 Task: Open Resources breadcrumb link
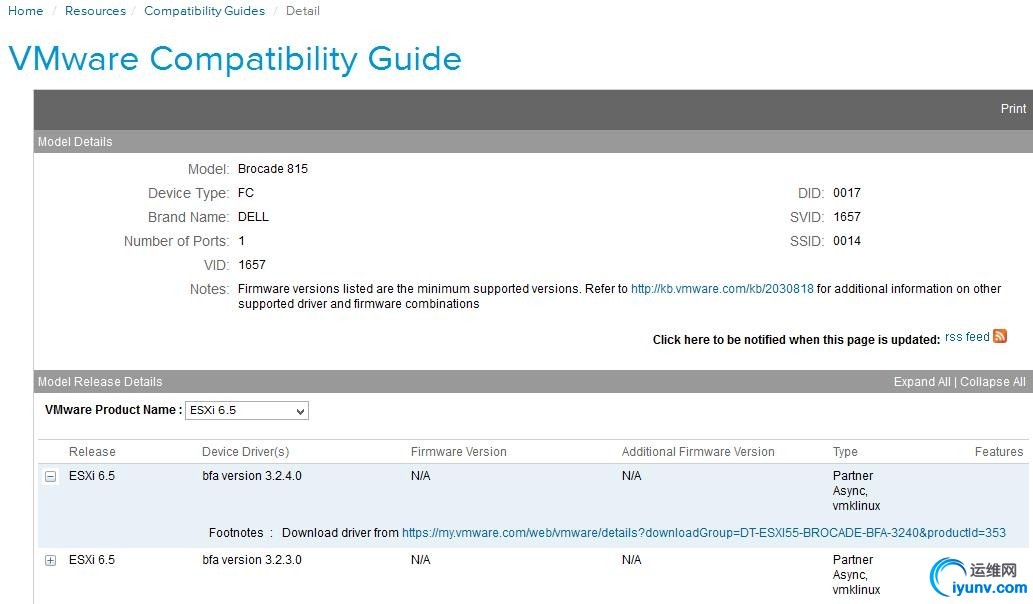click(x=96, y=11)
